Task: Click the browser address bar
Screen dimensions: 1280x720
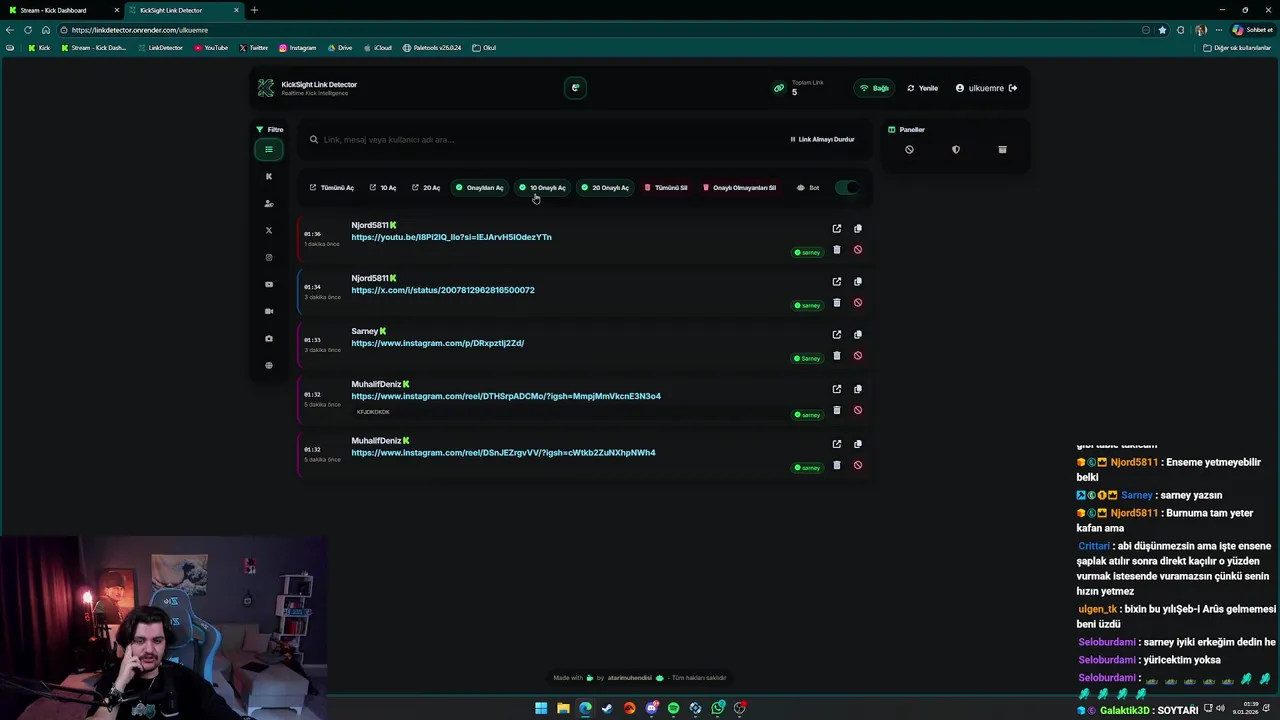Action: coord(600,30)
